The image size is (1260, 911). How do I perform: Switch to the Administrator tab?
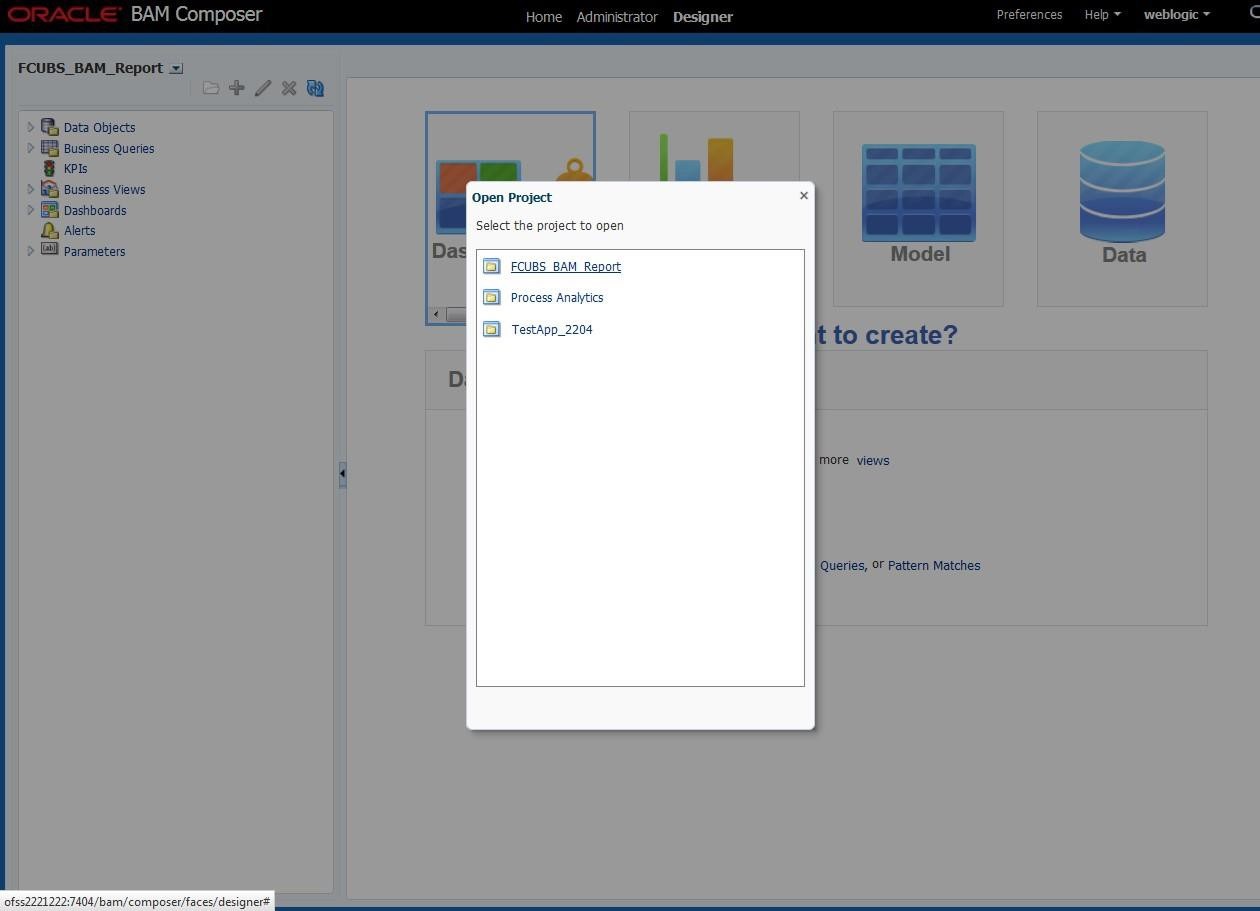617,17
